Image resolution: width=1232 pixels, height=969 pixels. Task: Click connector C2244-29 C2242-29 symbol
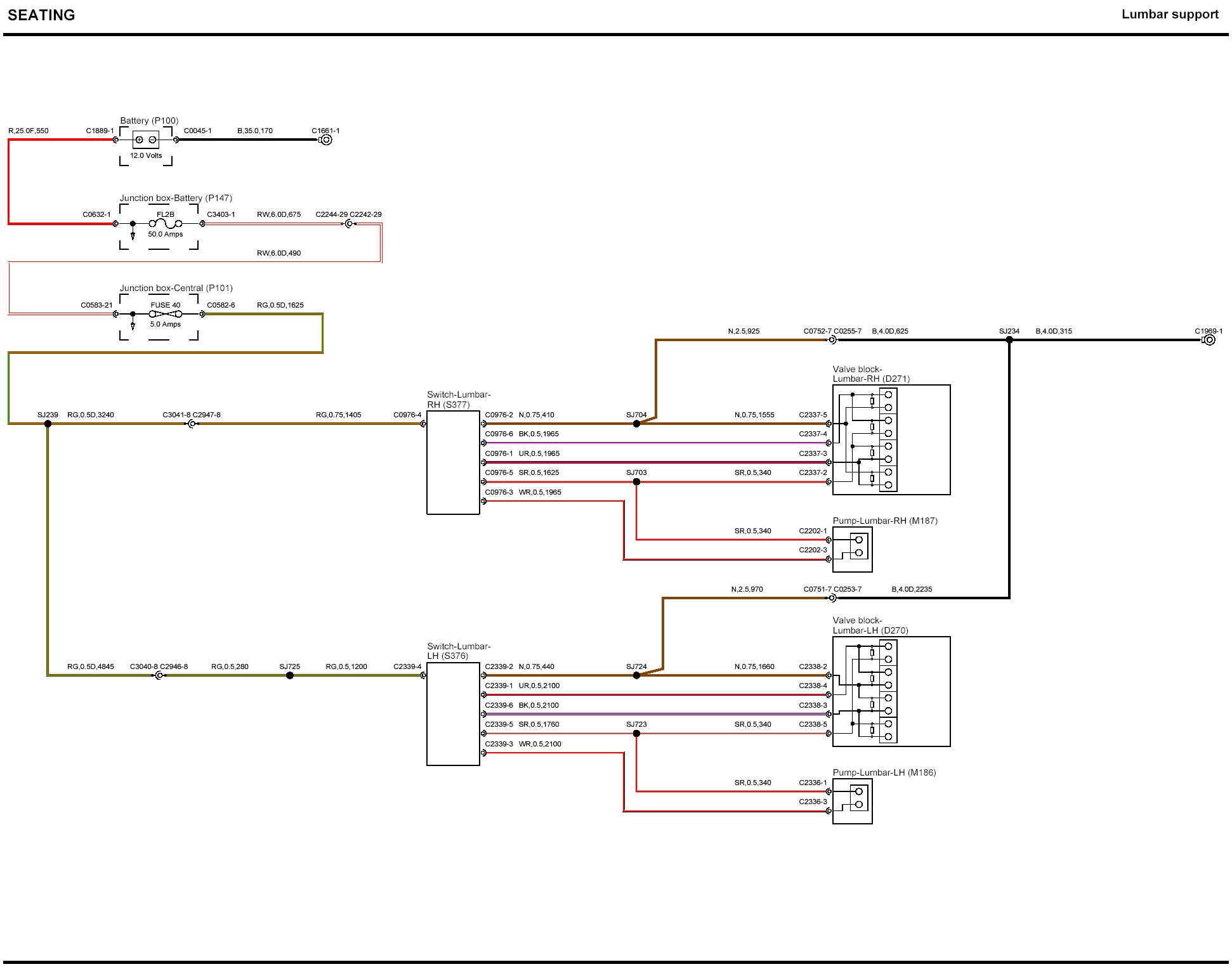348,224
